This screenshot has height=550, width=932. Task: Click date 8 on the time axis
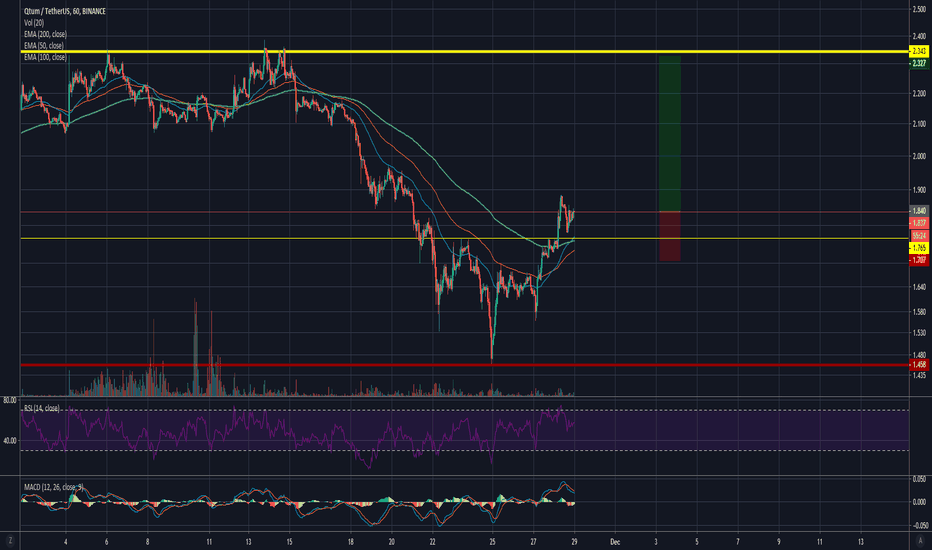point(147,542)
